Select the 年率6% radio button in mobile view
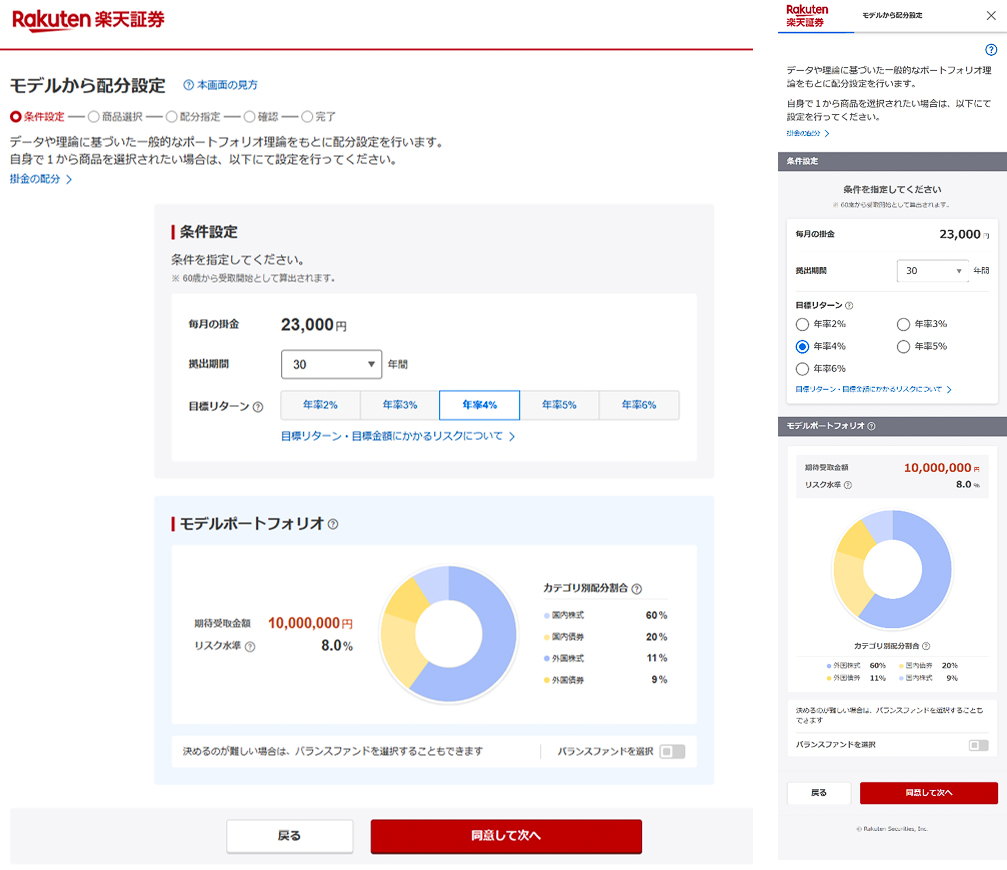 tap(802, 369)
